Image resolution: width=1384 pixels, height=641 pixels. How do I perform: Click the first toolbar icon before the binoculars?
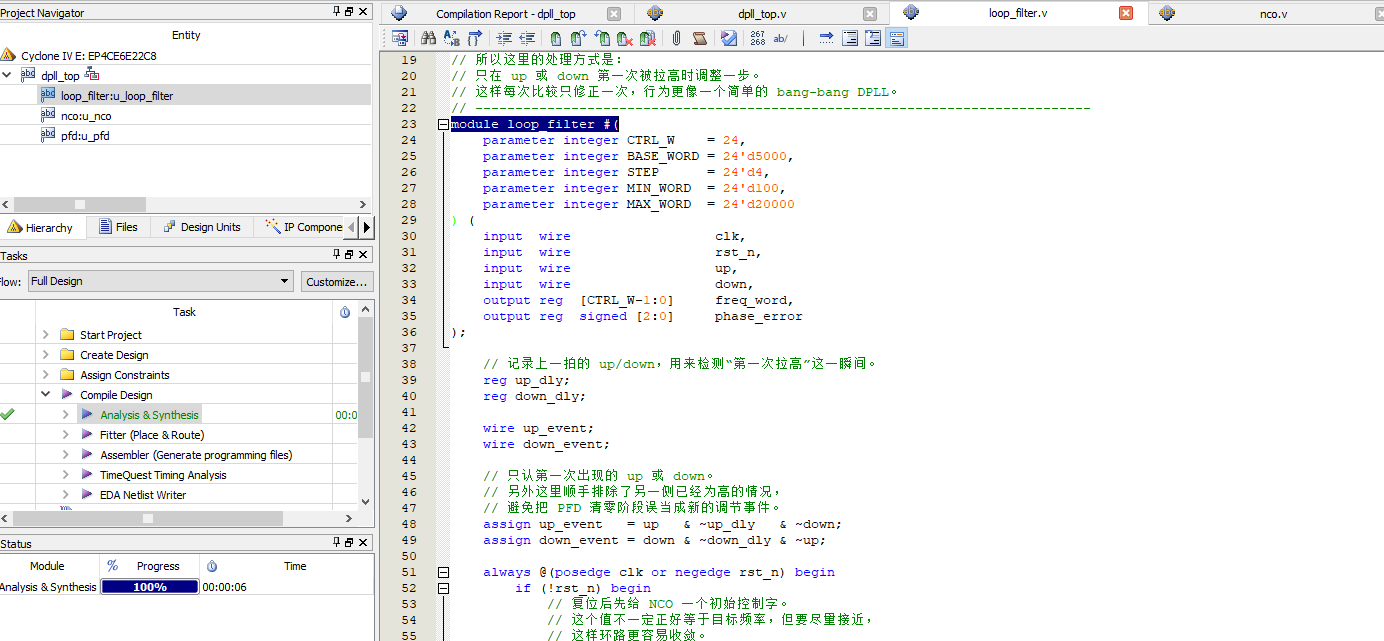399,38
